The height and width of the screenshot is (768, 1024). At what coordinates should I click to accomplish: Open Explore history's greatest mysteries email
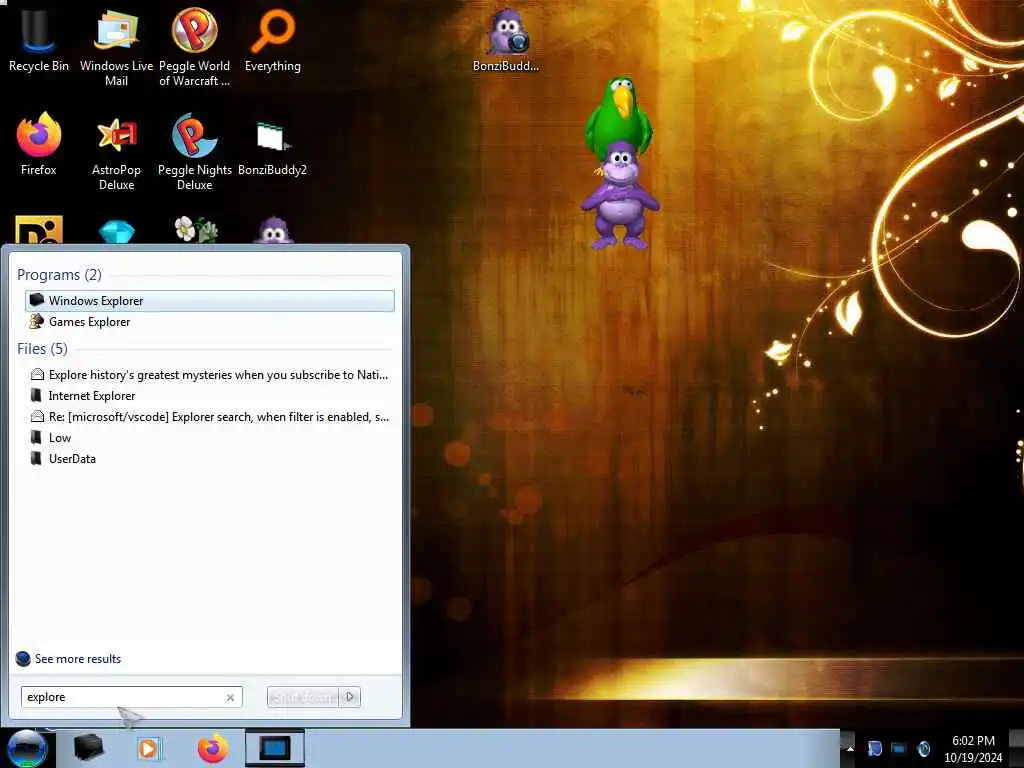pos(210,375)
